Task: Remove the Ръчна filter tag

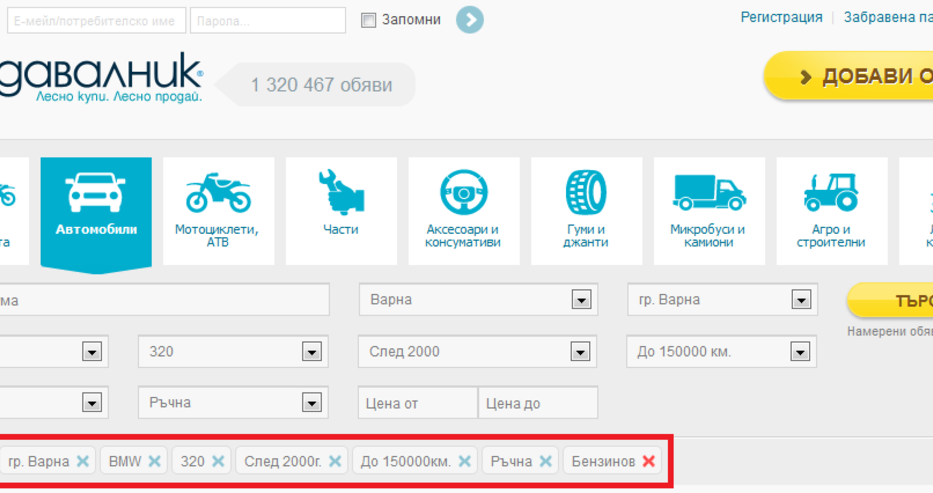Action: pos(545,461)
